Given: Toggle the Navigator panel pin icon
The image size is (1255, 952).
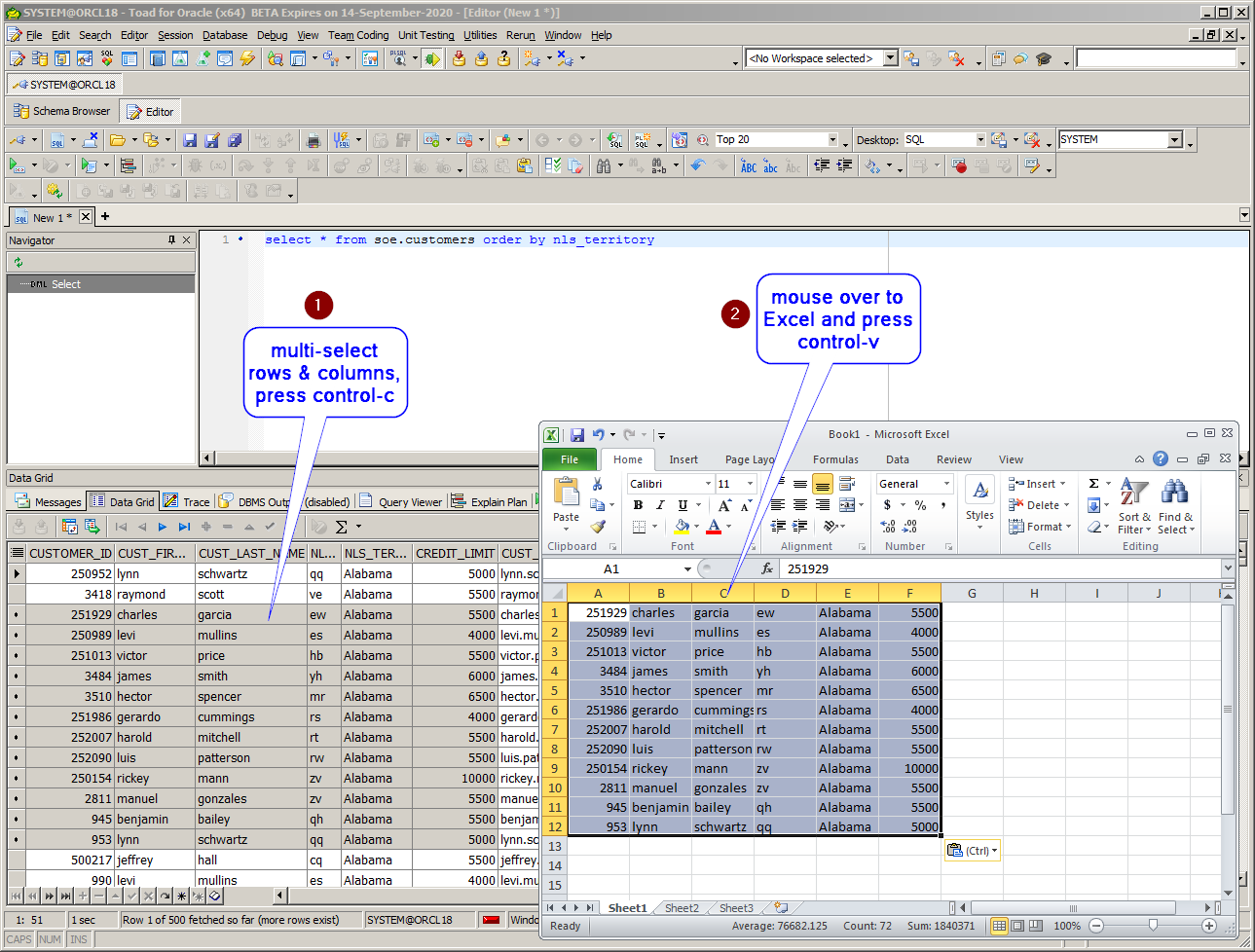Looking at the screenshot, I should pyautogui.click(x=171, y=239).
